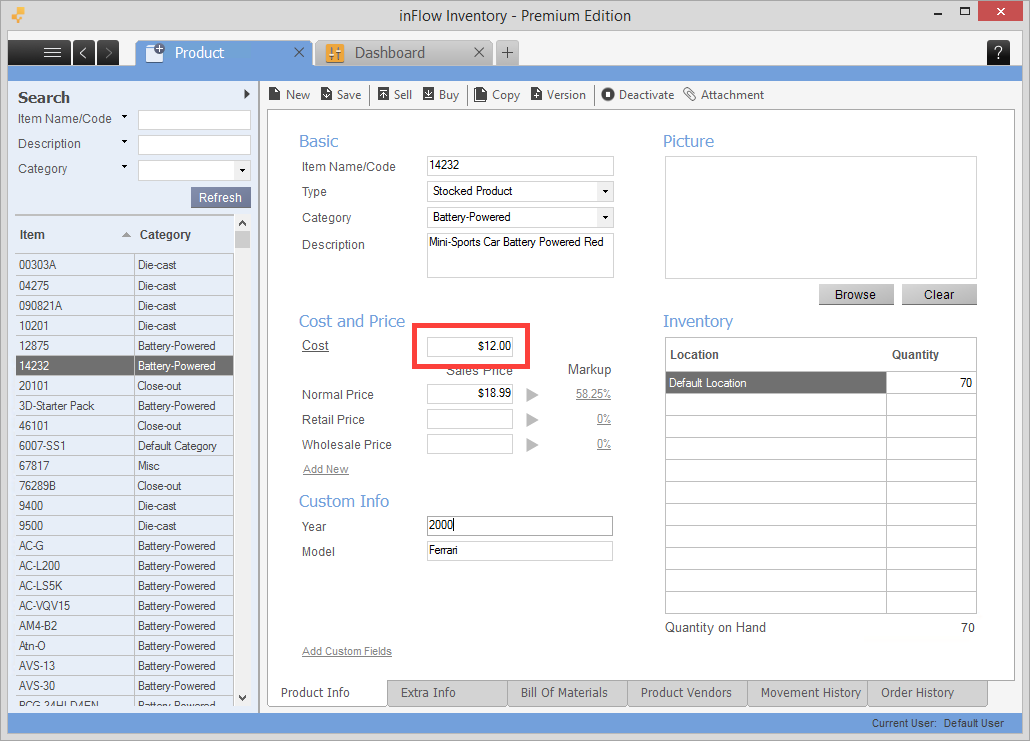Image resolution: width=1030 pixels, height=741 pixels.
Task: Select Default Location inventory row
Action: click(x=776, y=383)
